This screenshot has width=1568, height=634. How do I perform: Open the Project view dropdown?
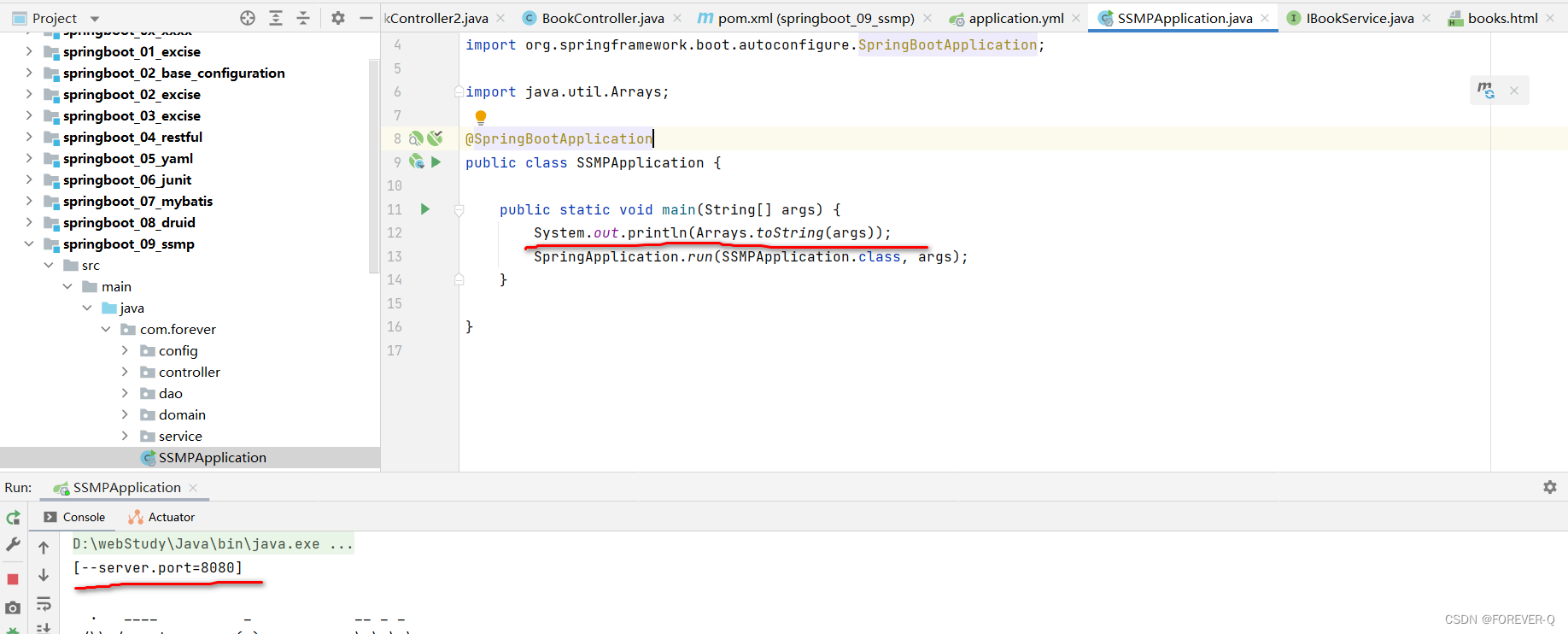pos(95,19)
